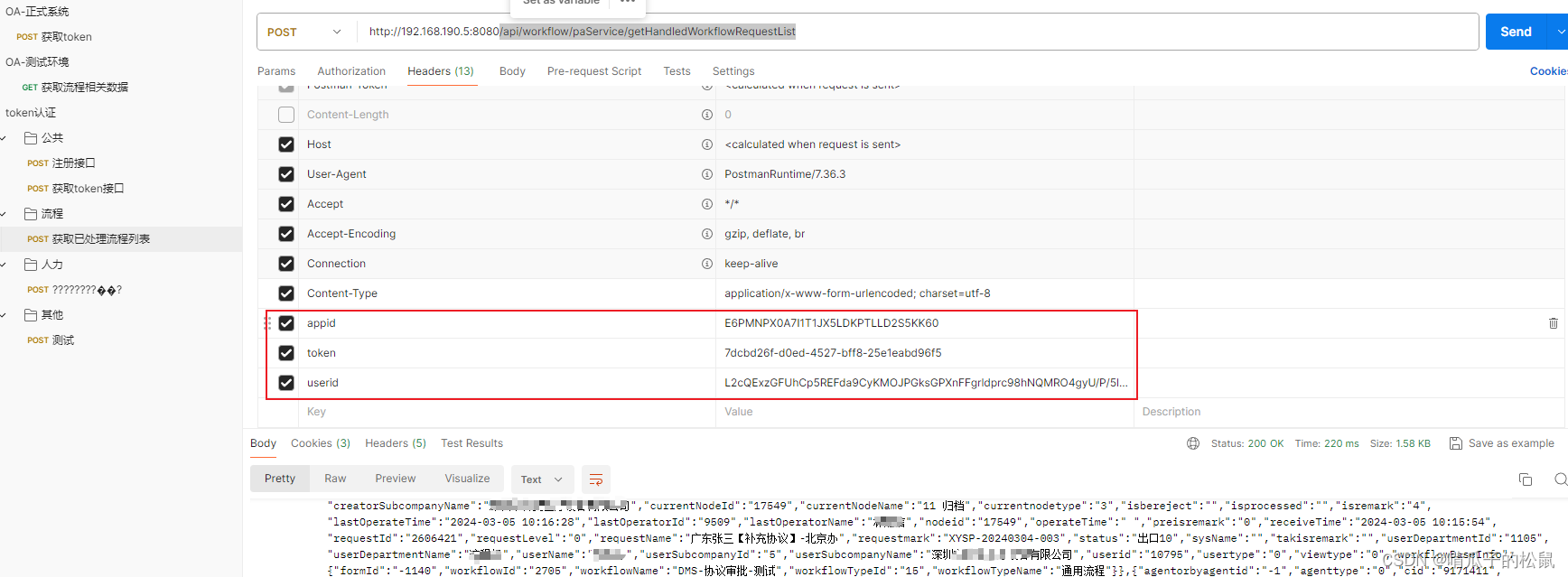The image size is (1568, 577).
Task: Uncheck the token header
Action: [x=286, y=353]
